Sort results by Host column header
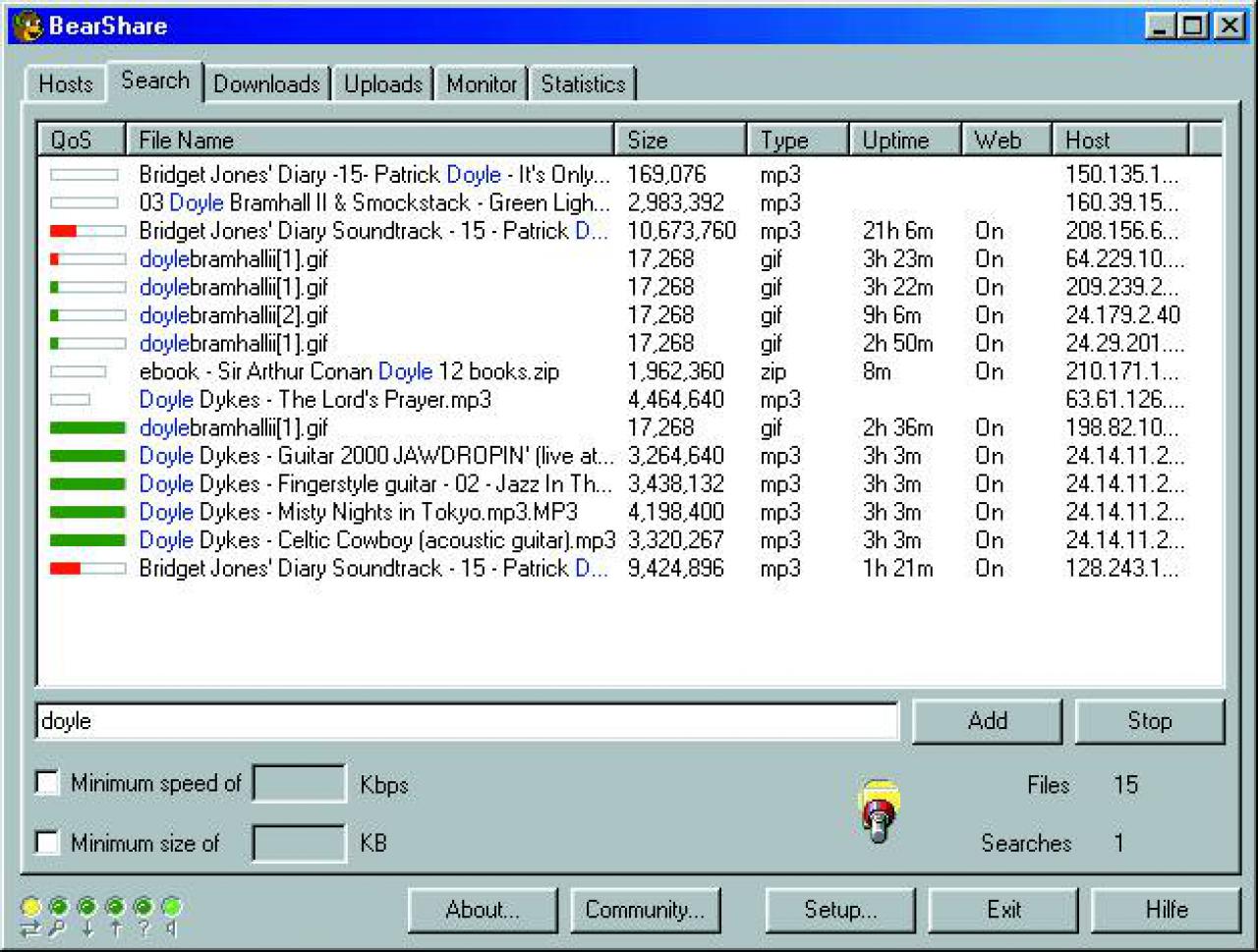This screenshot has height=952, width=1258. 1120,140
